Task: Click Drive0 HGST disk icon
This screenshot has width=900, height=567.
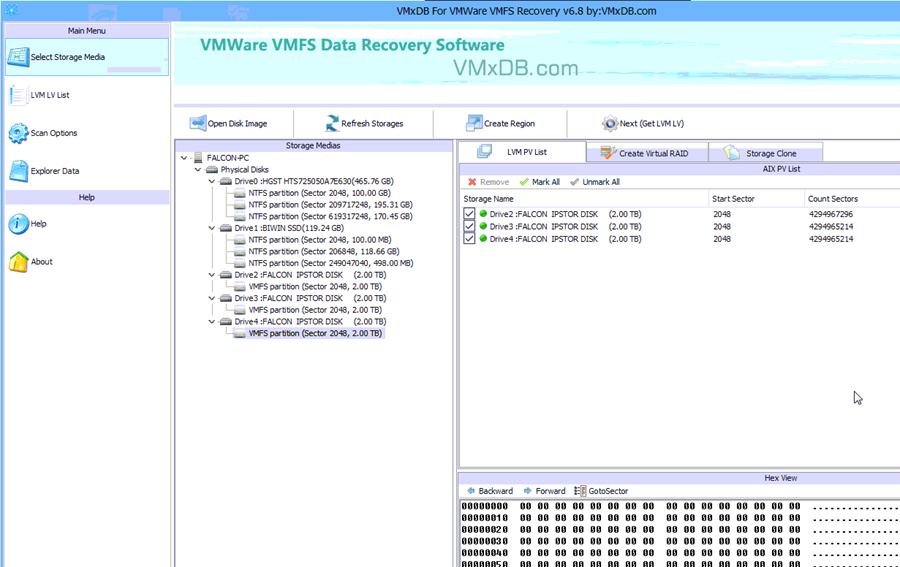Action: (226, 181)
